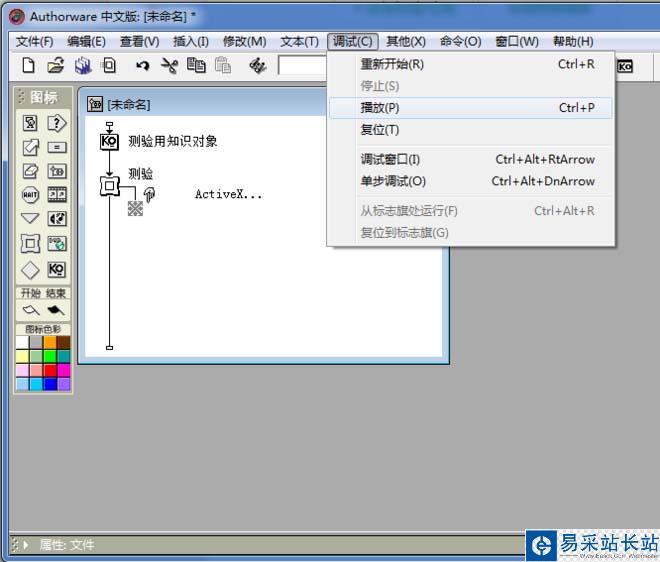
Task: Select the Knowledge Object icon in the palette
Action: [57, 269]
